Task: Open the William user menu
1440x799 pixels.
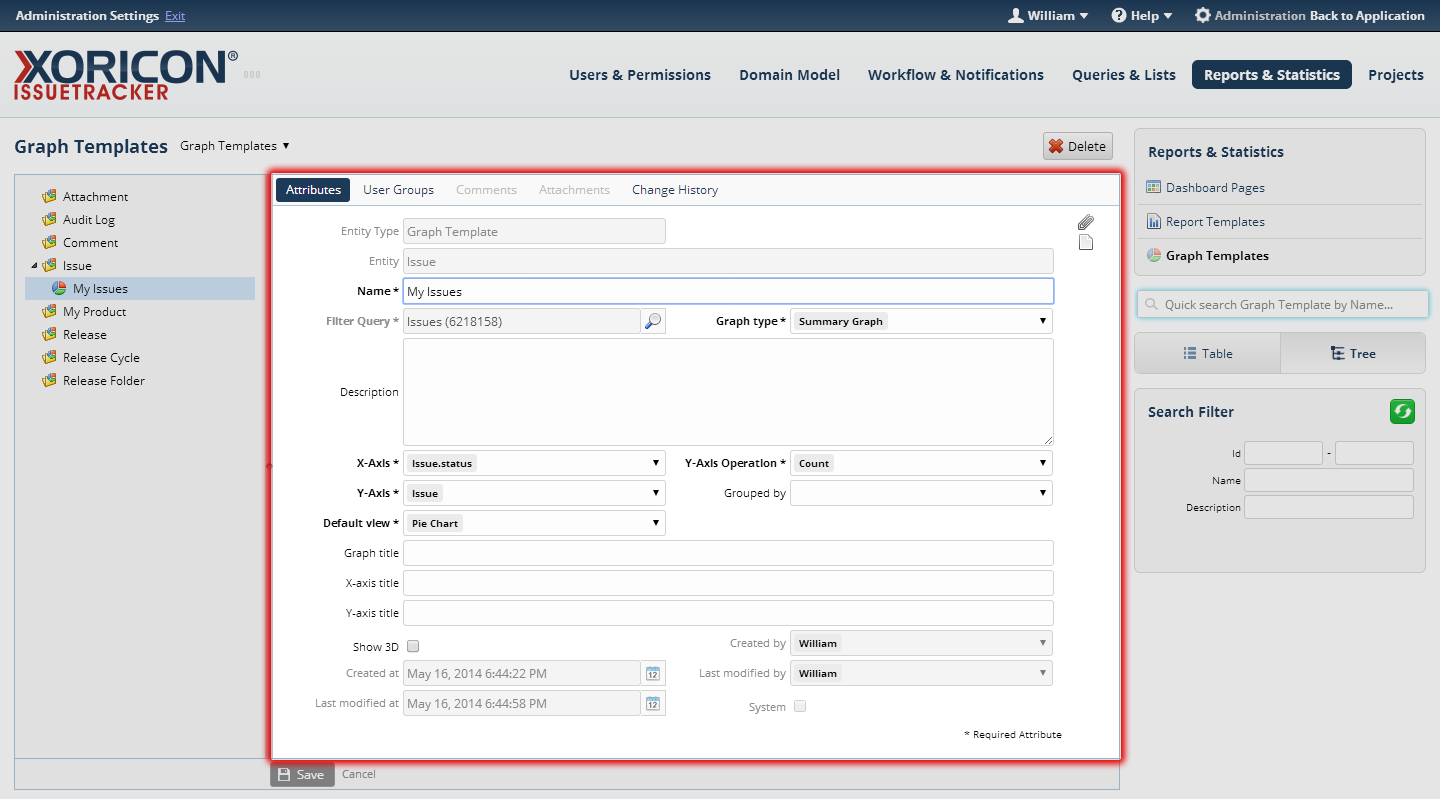Action: point(1048,15)
